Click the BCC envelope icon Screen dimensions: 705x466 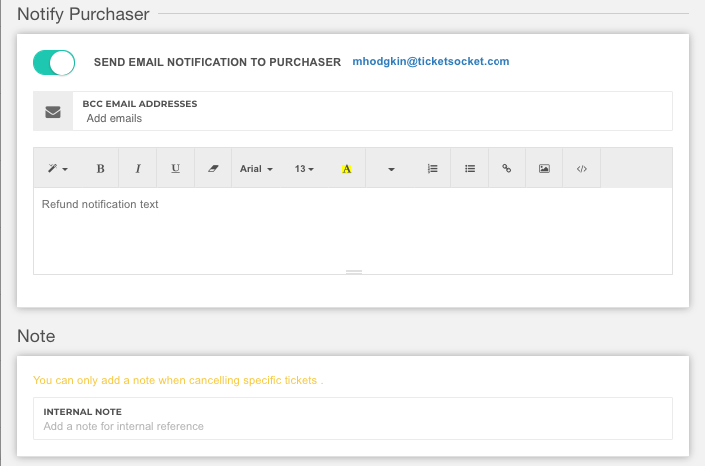click(x=53, y=112)
